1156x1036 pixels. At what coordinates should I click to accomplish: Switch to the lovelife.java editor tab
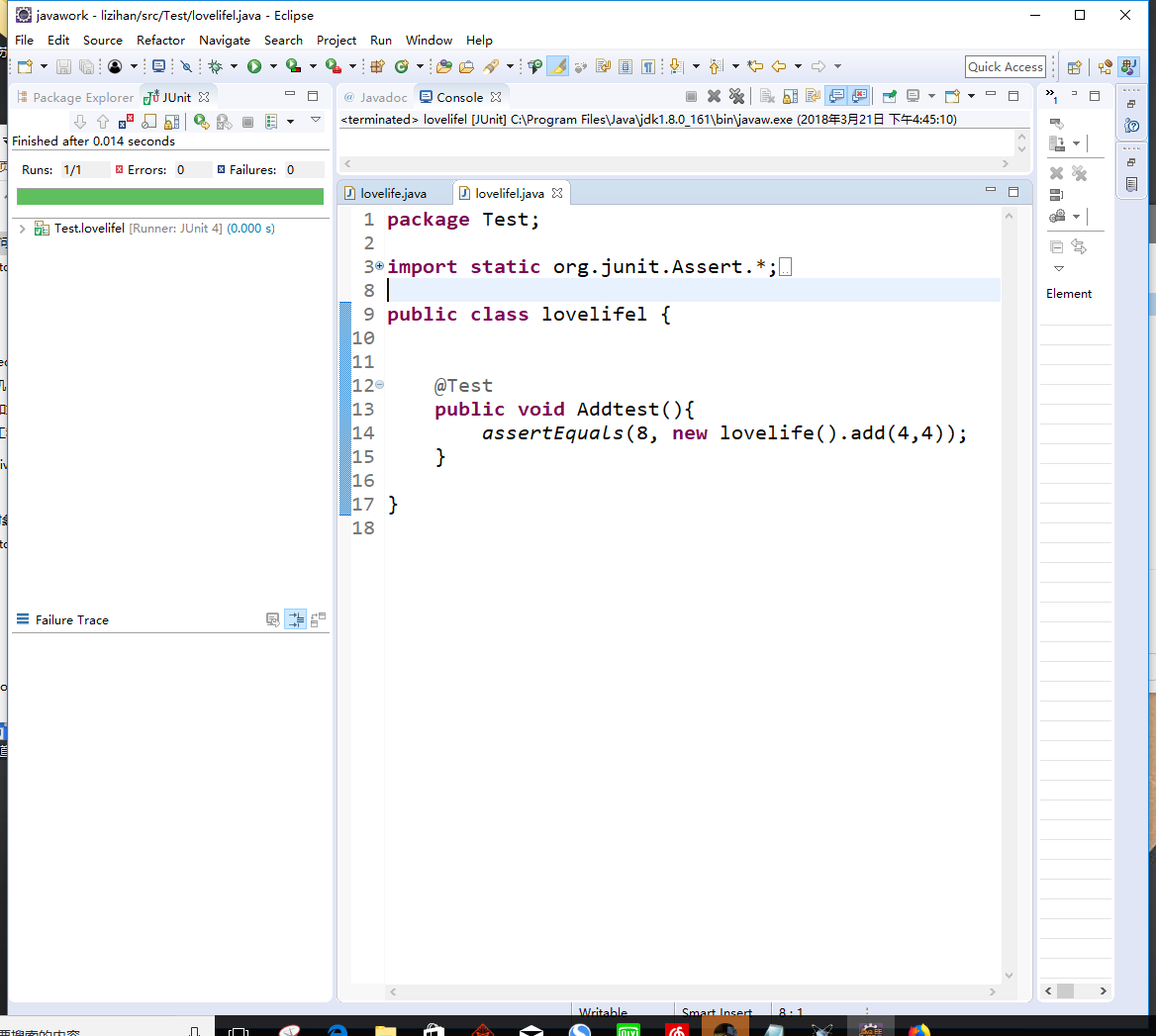coord(393,193)
